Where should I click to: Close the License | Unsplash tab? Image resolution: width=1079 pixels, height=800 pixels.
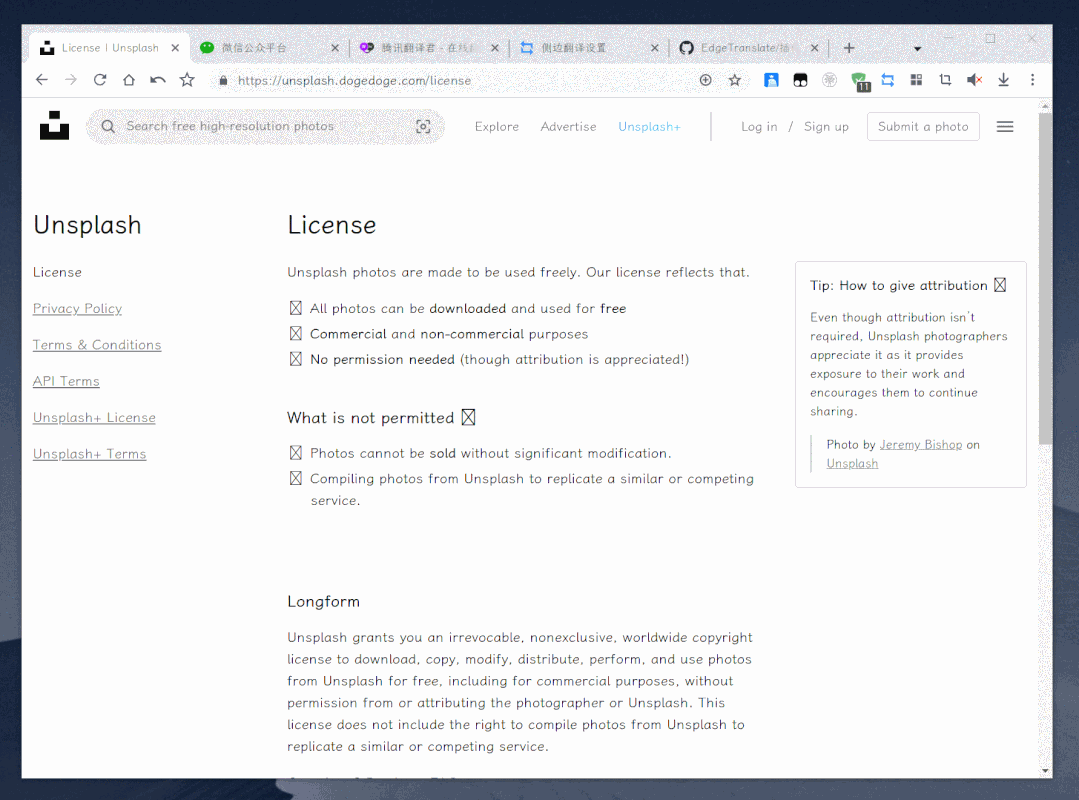tap(175, 47)
